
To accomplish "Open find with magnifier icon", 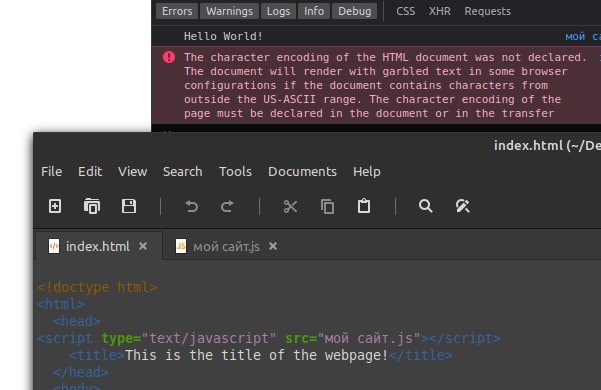I will point(425,206).
